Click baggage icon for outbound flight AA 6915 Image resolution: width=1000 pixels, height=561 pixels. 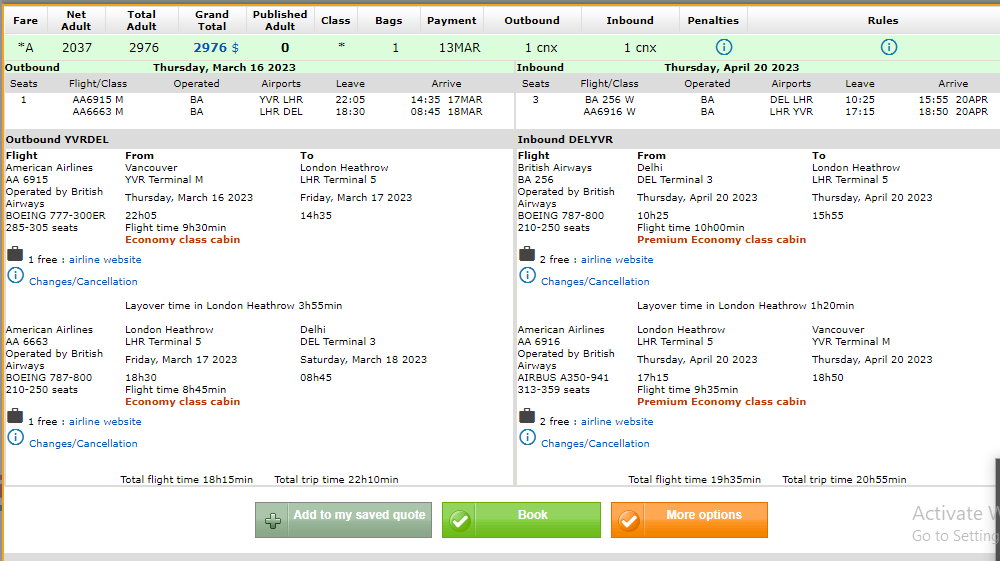pos(15,255)
